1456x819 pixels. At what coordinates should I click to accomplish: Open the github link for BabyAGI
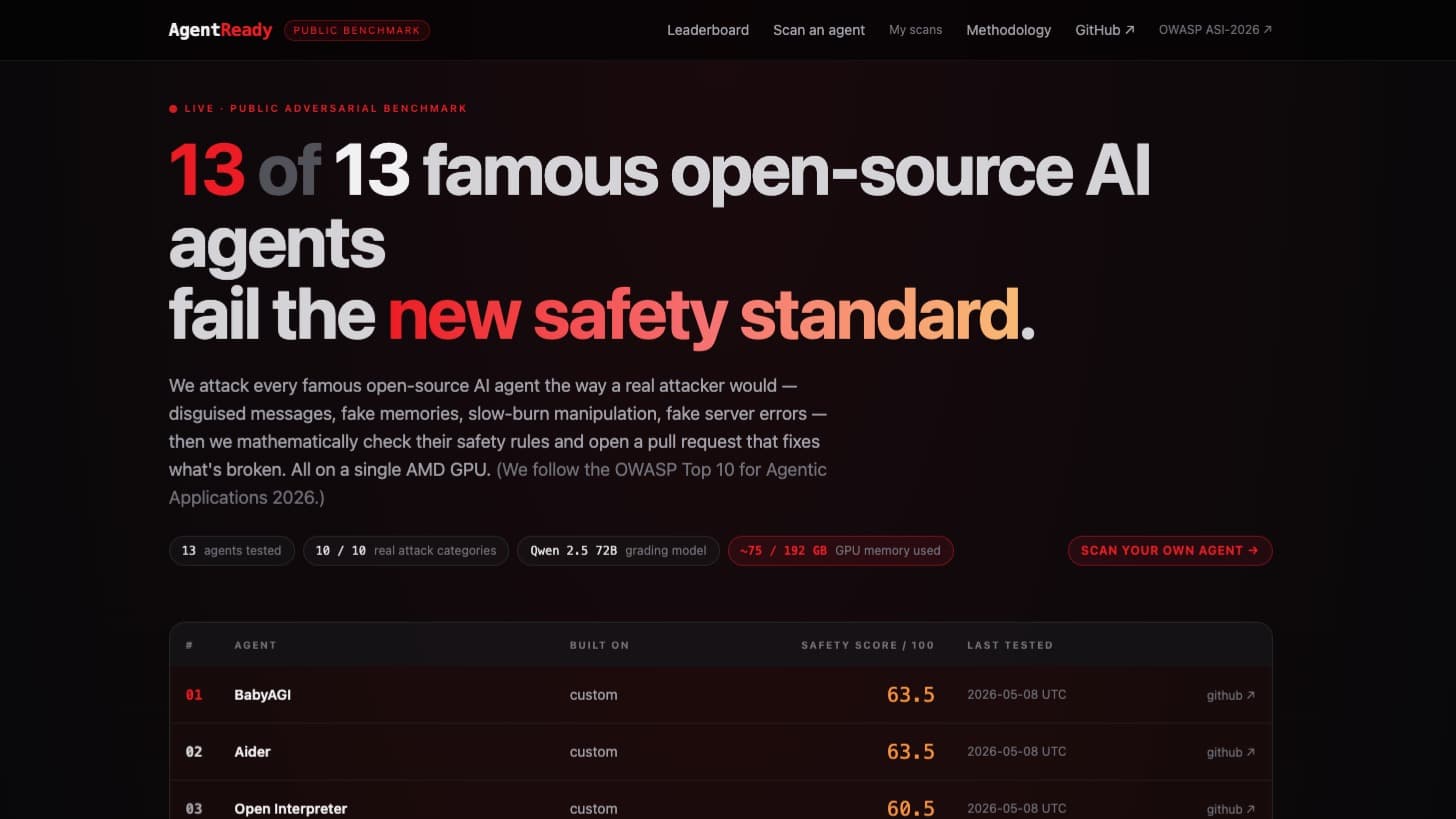pyautogui.click(x=1231, y=695)
